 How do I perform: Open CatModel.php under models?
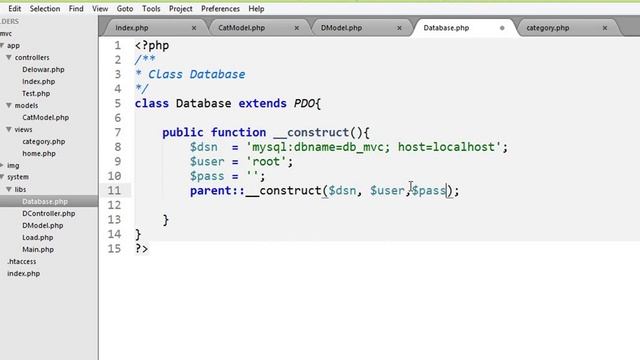[x=45, y=118]
